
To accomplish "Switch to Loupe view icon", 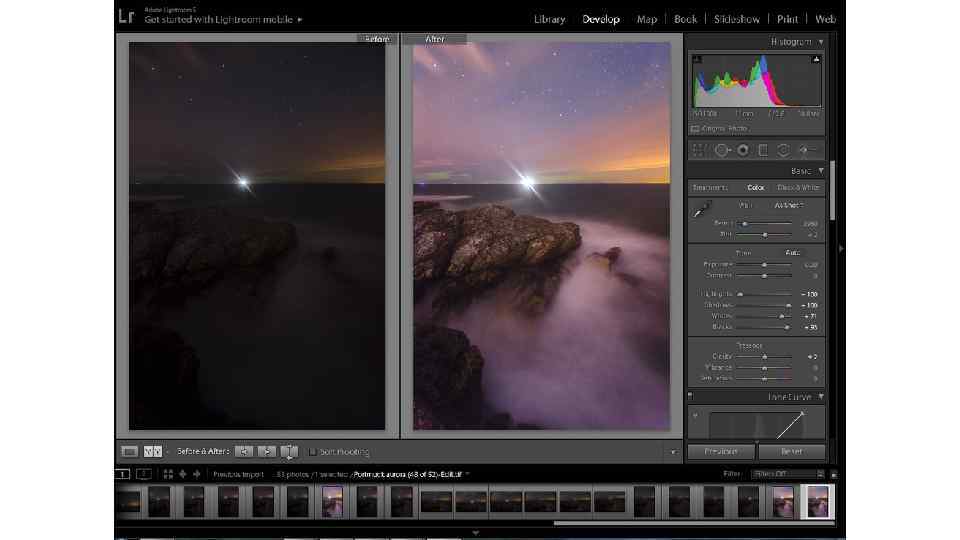I will coord(129,452).
